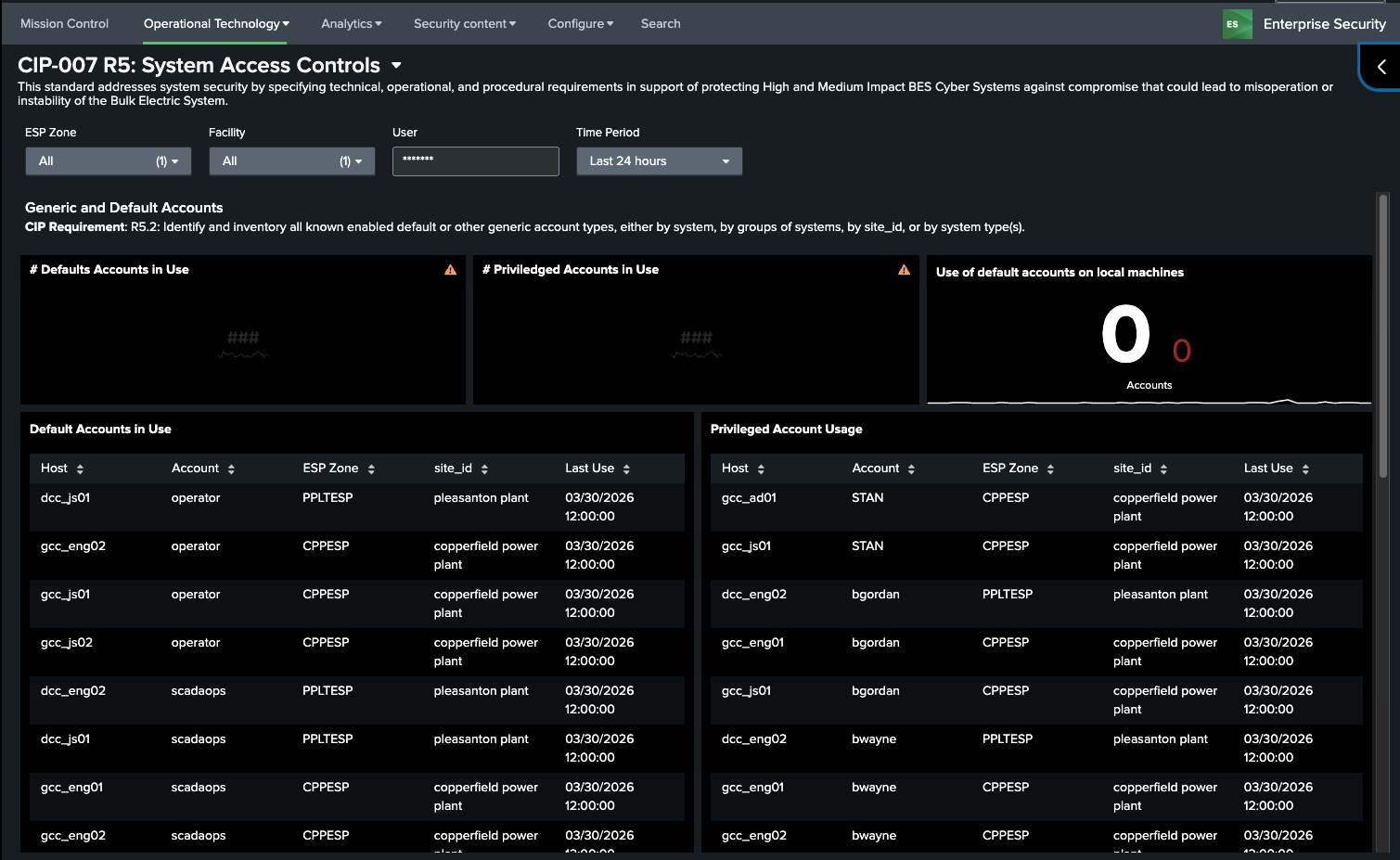Open Time Period Last 24 hours dropdown

[659, 161]
